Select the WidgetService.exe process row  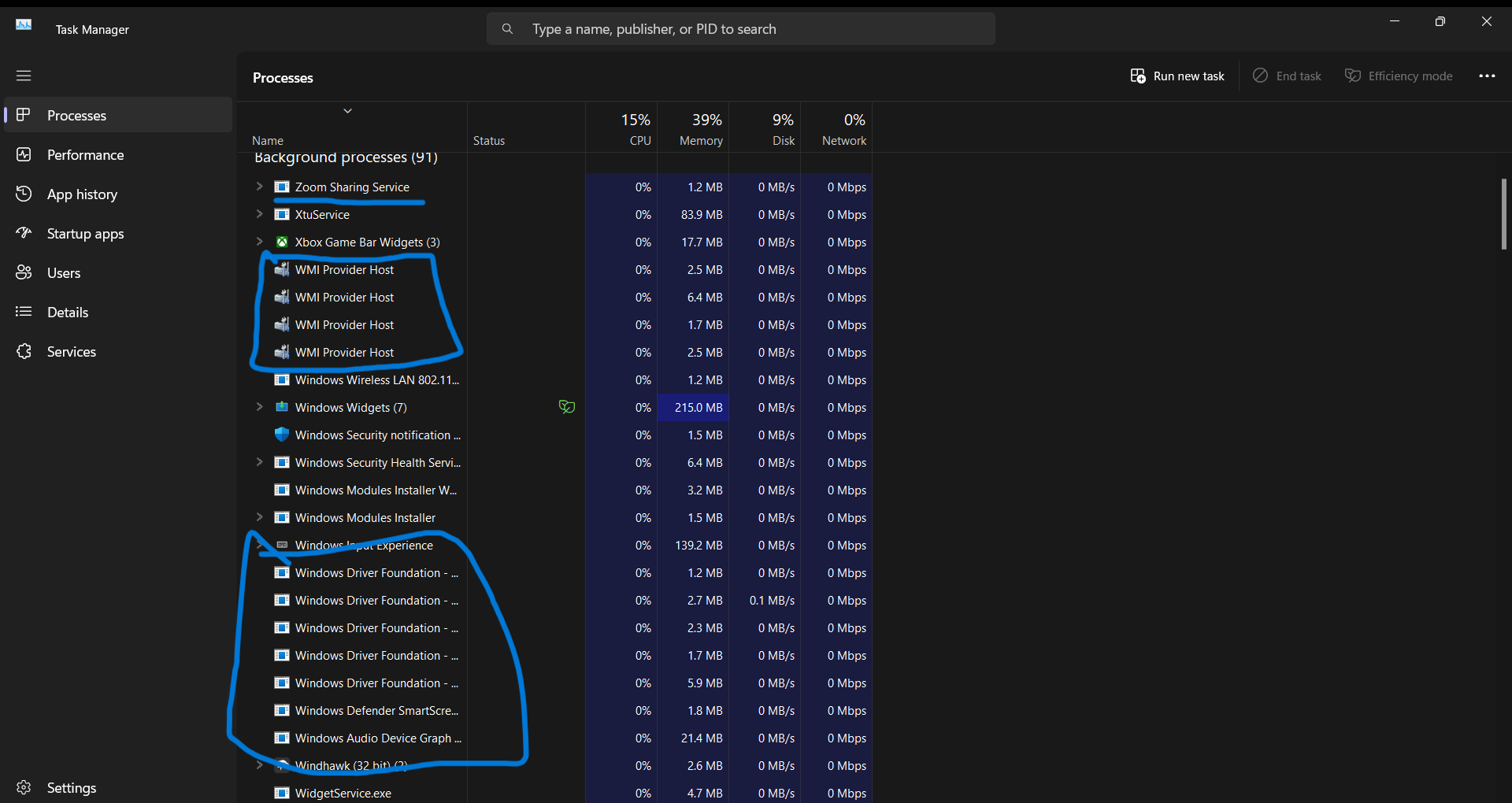[555, 791]
